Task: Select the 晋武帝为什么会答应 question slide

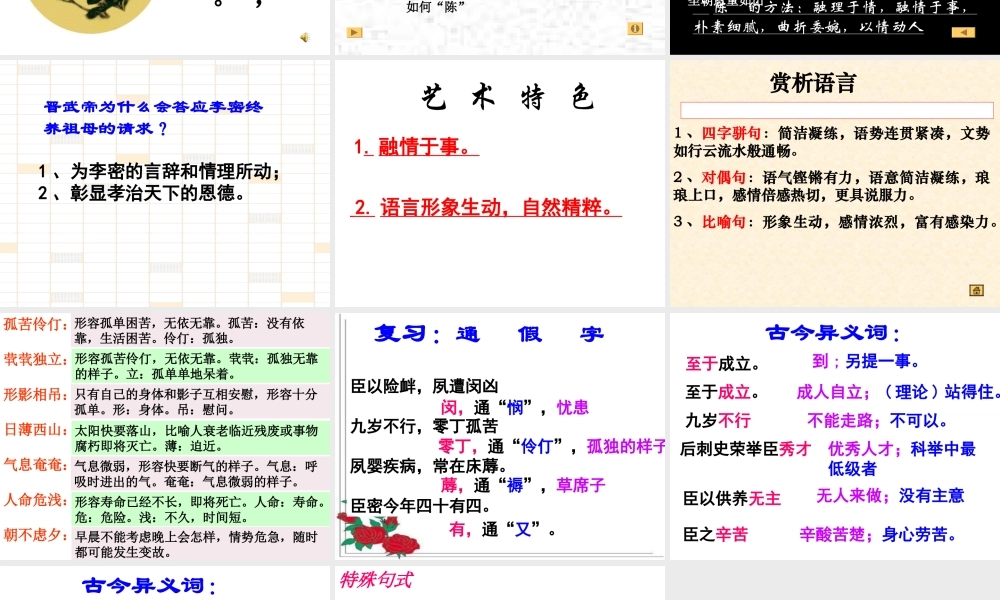Action: pos(165,183)
